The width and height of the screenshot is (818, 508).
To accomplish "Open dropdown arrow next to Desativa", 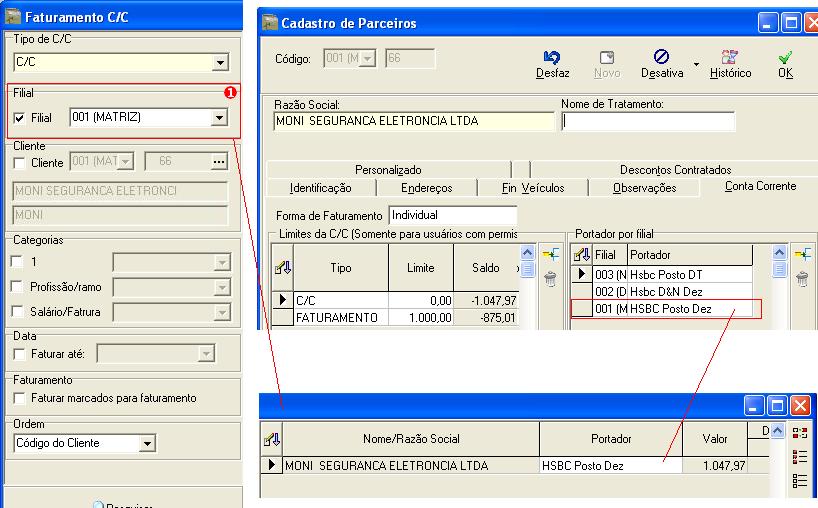I will (x=695, y=74).
